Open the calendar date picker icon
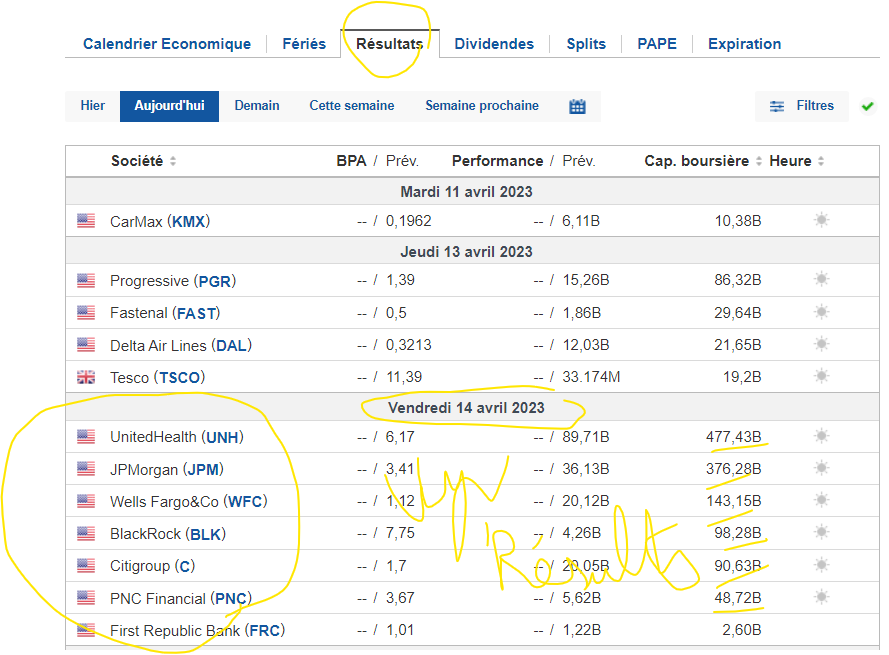The width and height of the screenshot is (889, 655). click(x=577, y=106)
